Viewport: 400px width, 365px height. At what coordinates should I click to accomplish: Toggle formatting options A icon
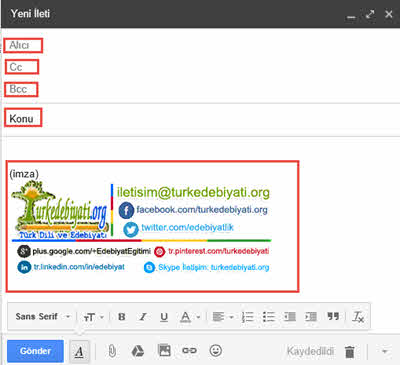coord(79,351)
